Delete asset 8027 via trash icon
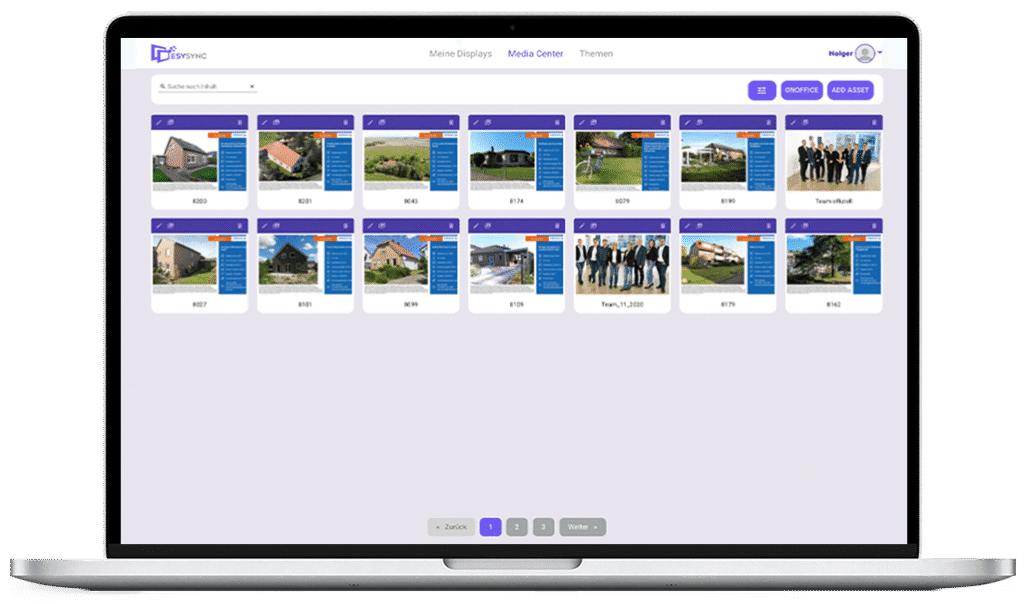This screenshot has height=604, width=1024. [x=240, y=225]
